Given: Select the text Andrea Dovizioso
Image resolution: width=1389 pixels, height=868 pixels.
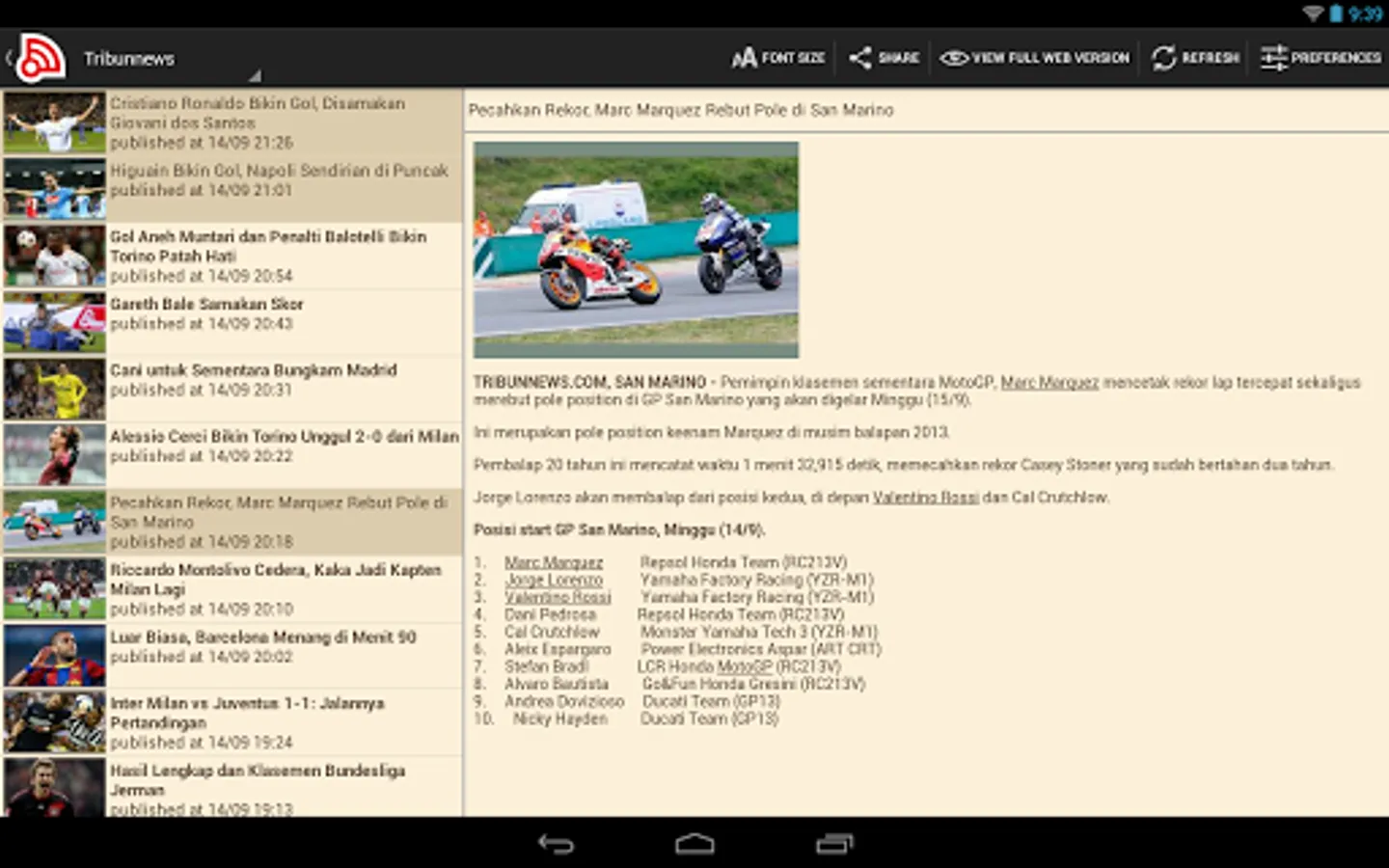Looking at the screenshot, I should (564, 701).
